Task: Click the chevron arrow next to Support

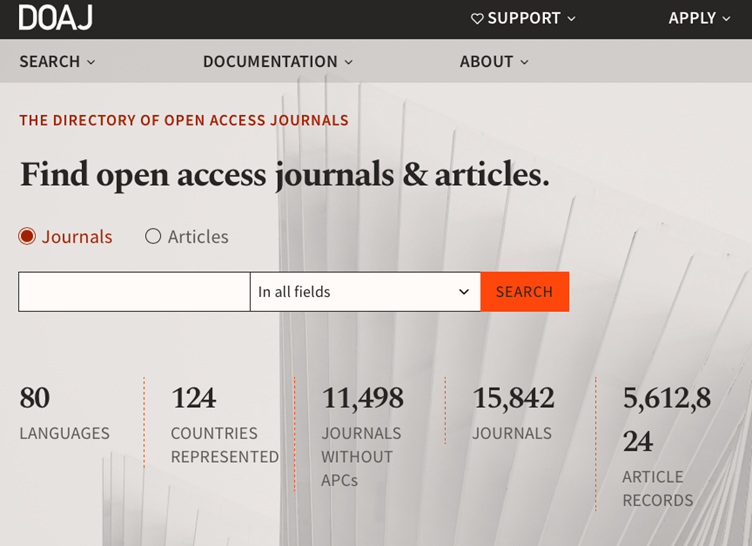Action: click(572, 19)
